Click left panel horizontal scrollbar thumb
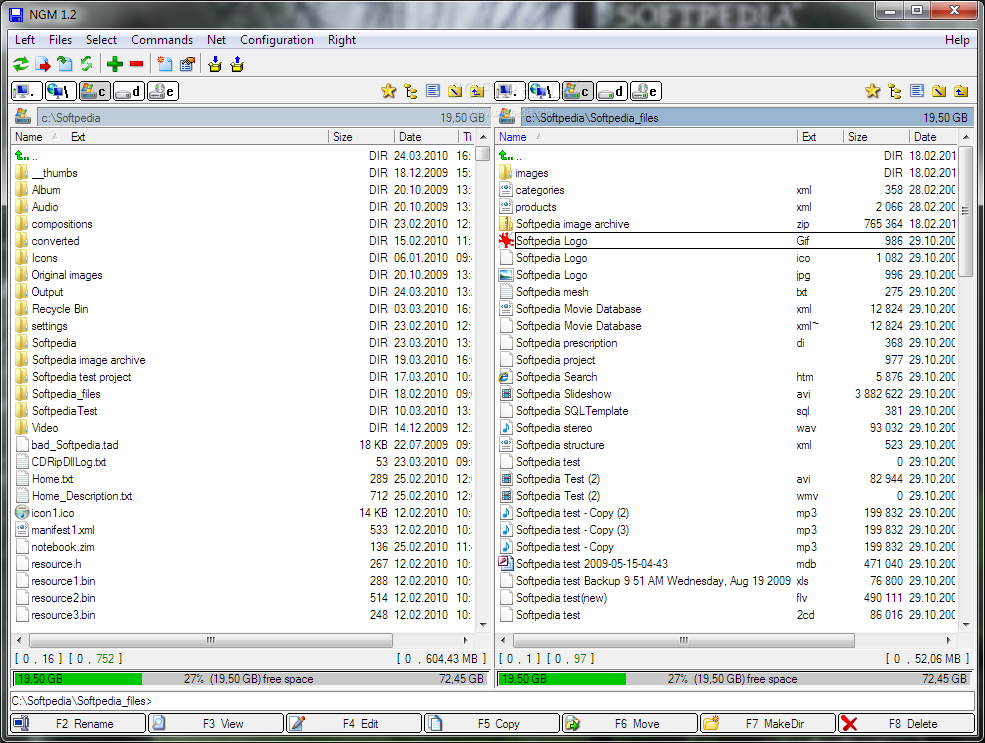The width and height of the screenshot is (985, 743). click(x=211, y=641)
